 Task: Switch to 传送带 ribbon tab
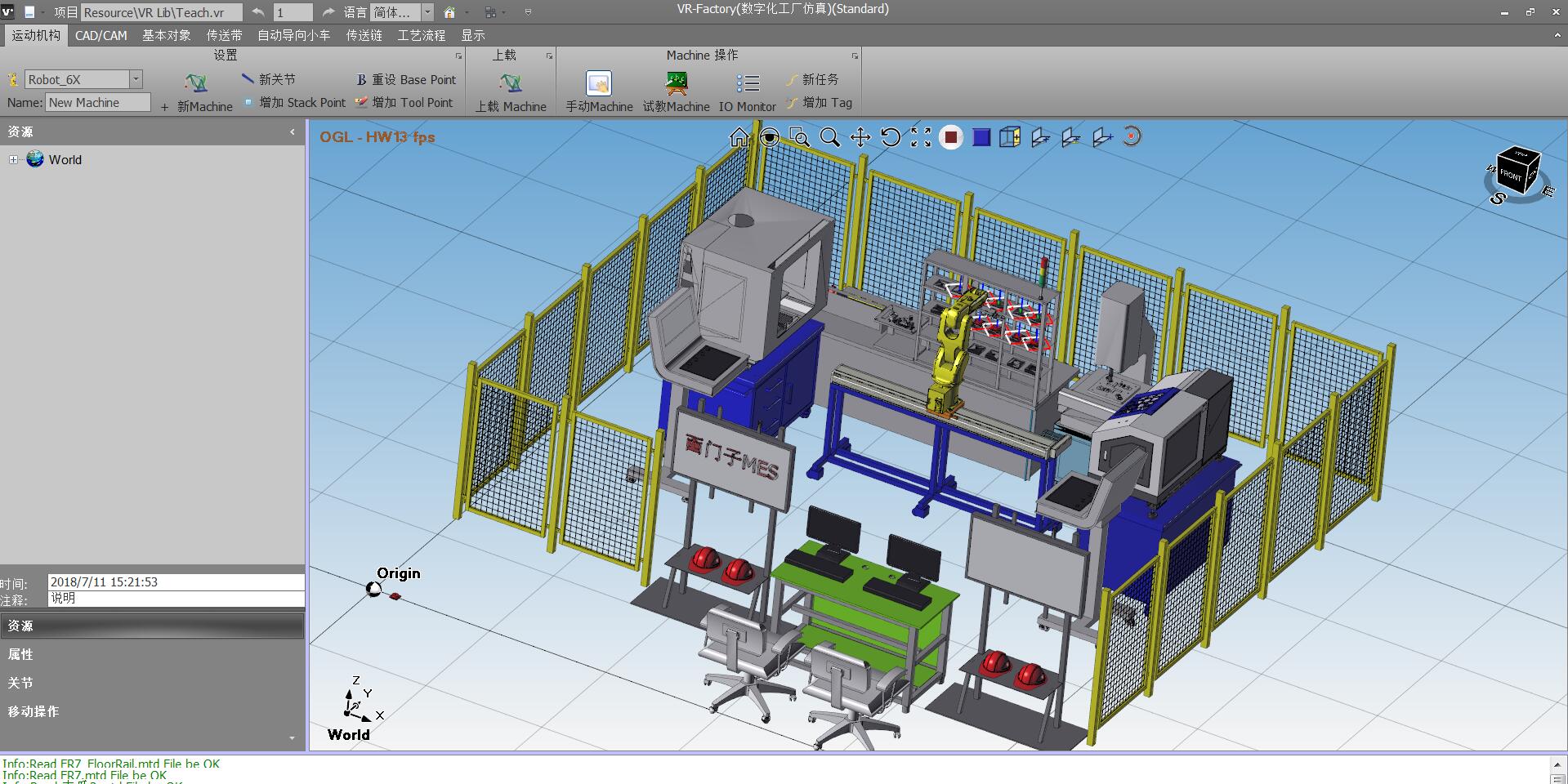[224, 35]
